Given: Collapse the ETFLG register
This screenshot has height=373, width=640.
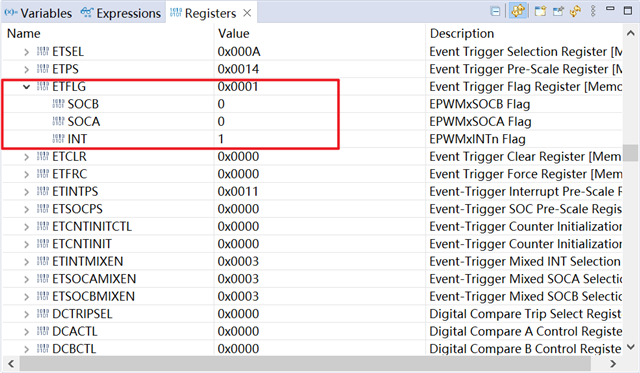Looking at the screenshot, I should click(x=27, y=87).
